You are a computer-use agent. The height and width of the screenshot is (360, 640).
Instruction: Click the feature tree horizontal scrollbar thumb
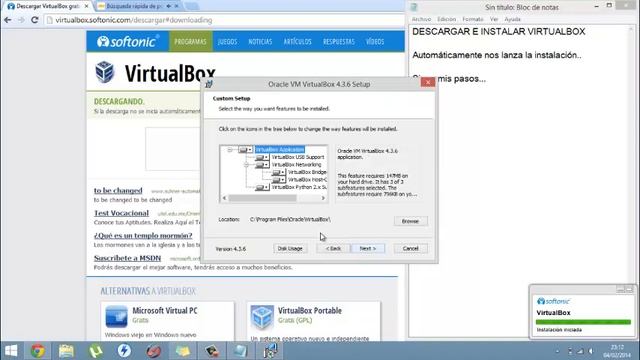262,198
